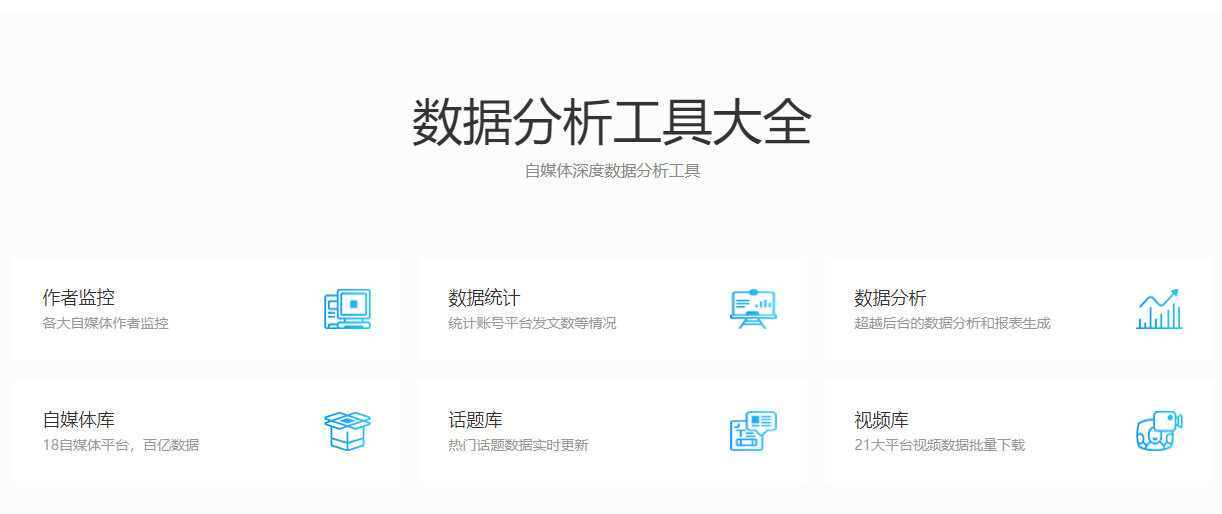Open the 话题库 title link
The image size is (1222, 514).
[475, 420]
